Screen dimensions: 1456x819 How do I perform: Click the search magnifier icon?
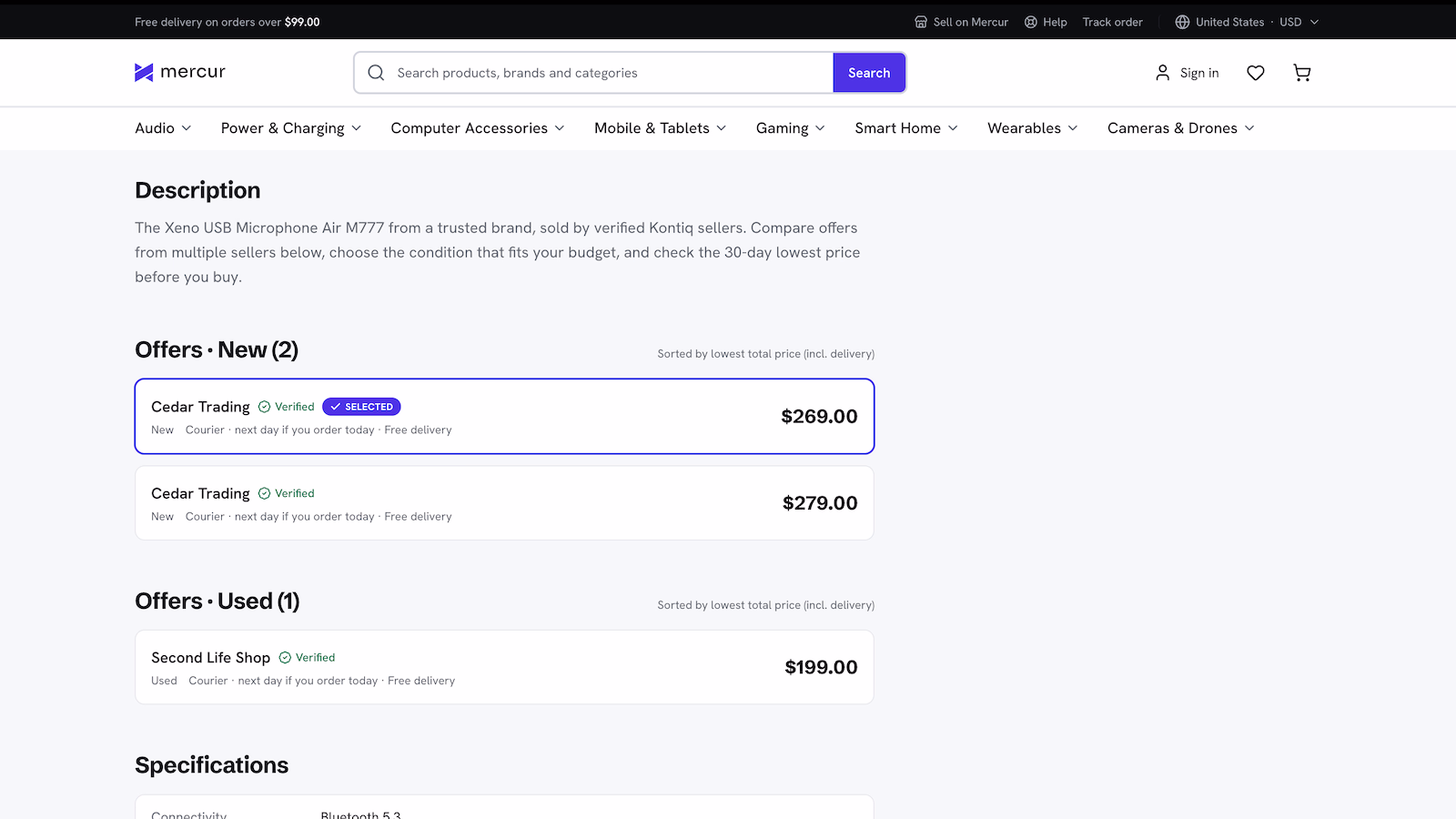[x=376, y=73]
